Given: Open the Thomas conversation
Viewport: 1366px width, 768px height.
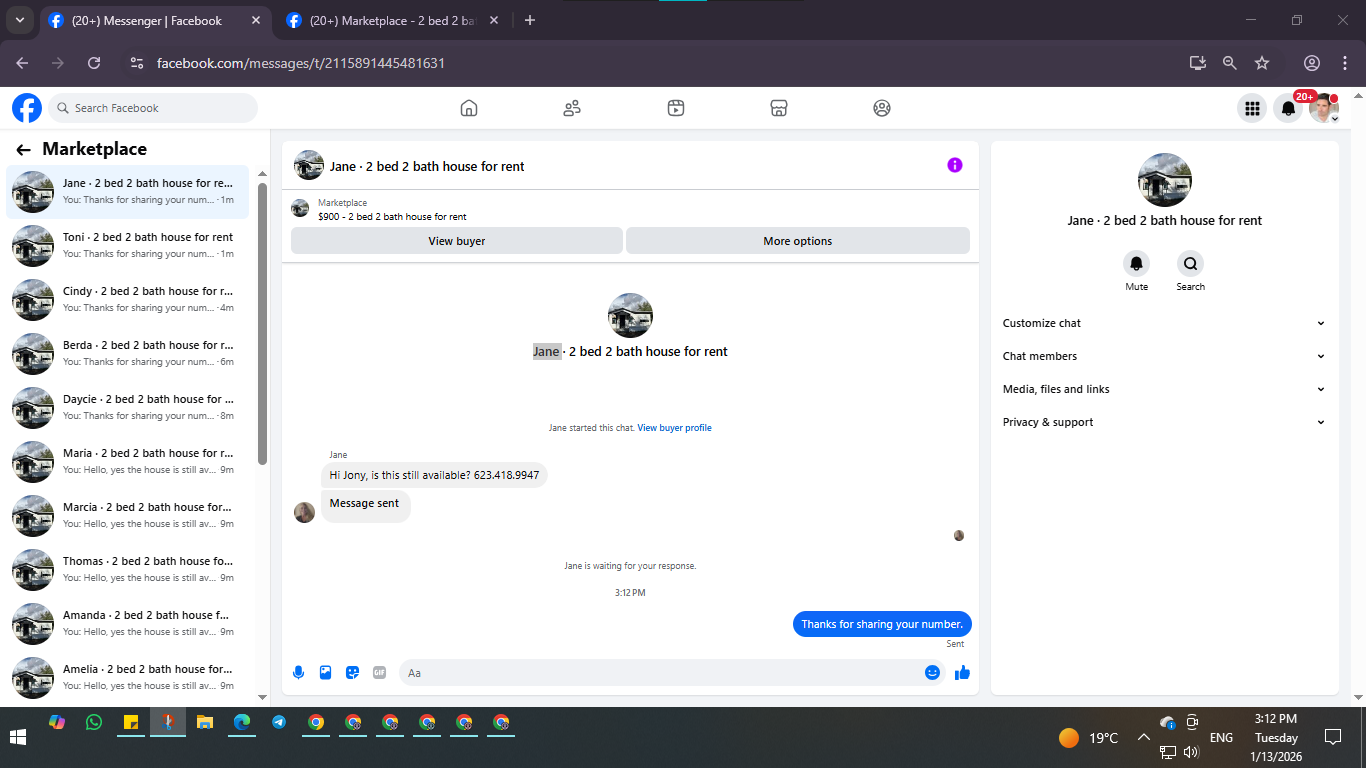Looking at the screenshot, I should [128, 569].
